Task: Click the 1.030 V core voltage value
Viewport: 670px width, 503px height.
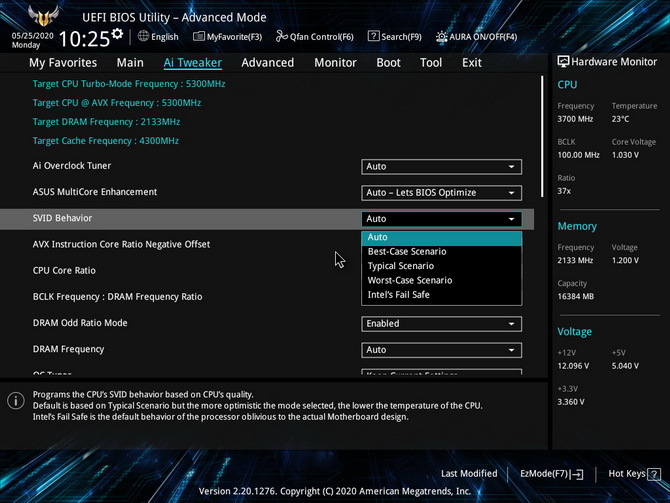Action: tap(625, 155)
